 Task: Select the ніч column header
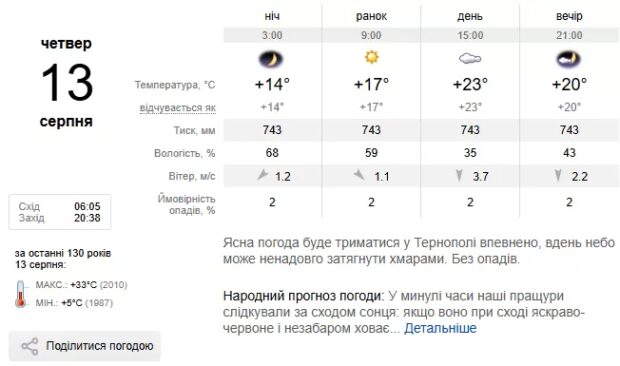coord(272,16)
